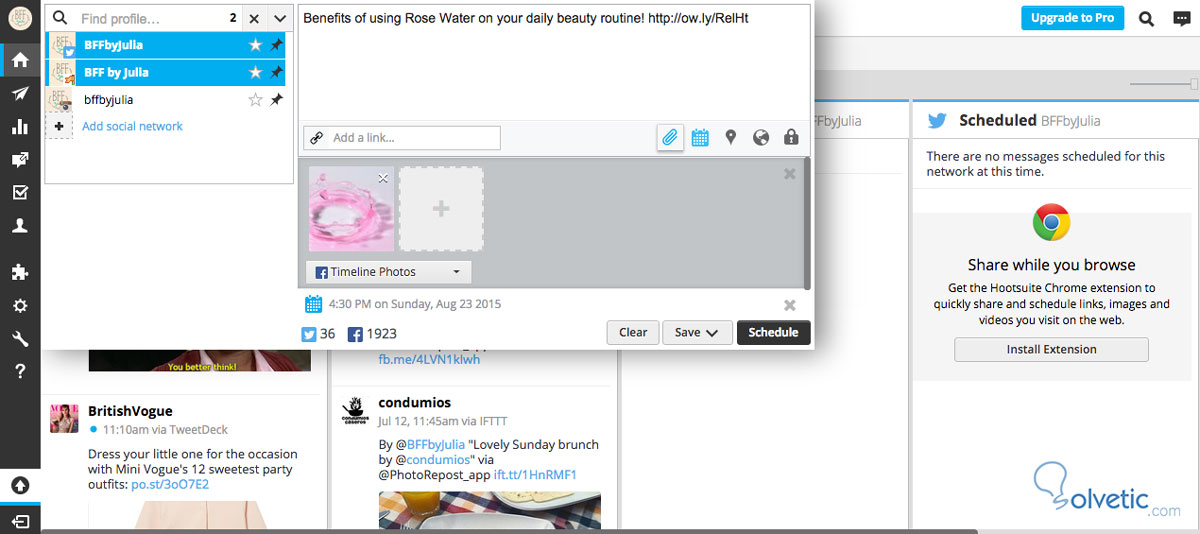Toggle pin for bffbyjulia Instagram profile
The image size is (1200, 534).
pos(276,99)
